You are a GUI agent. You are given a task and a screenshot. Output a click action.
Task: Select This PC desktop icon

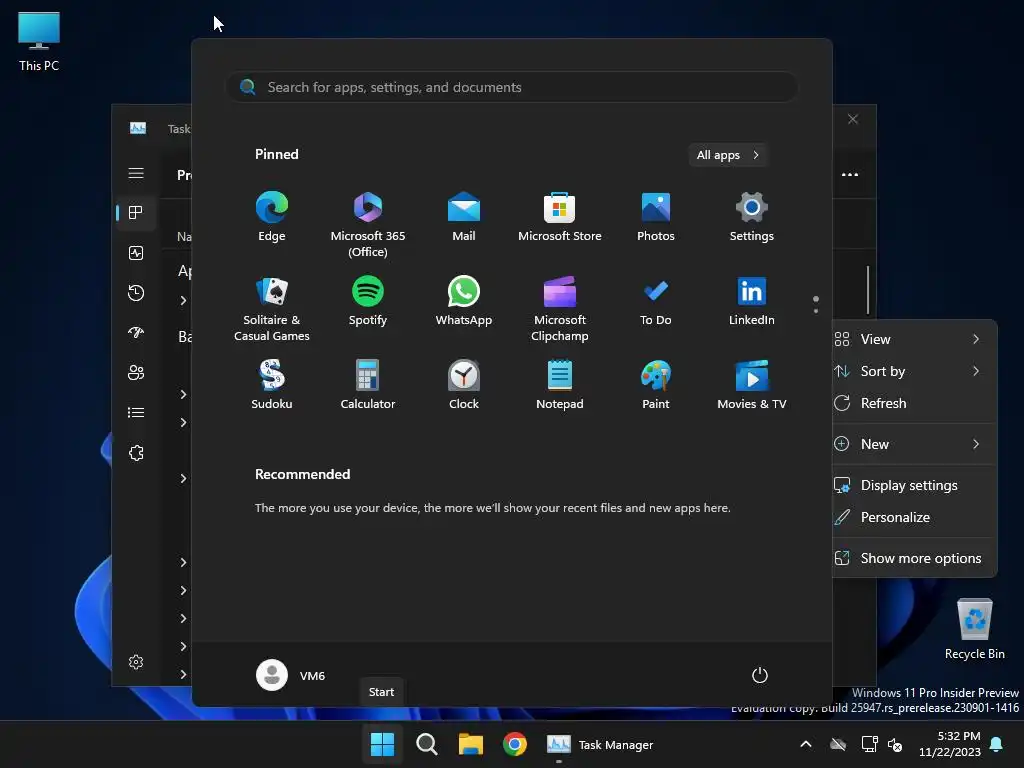(x=39, y=41)
